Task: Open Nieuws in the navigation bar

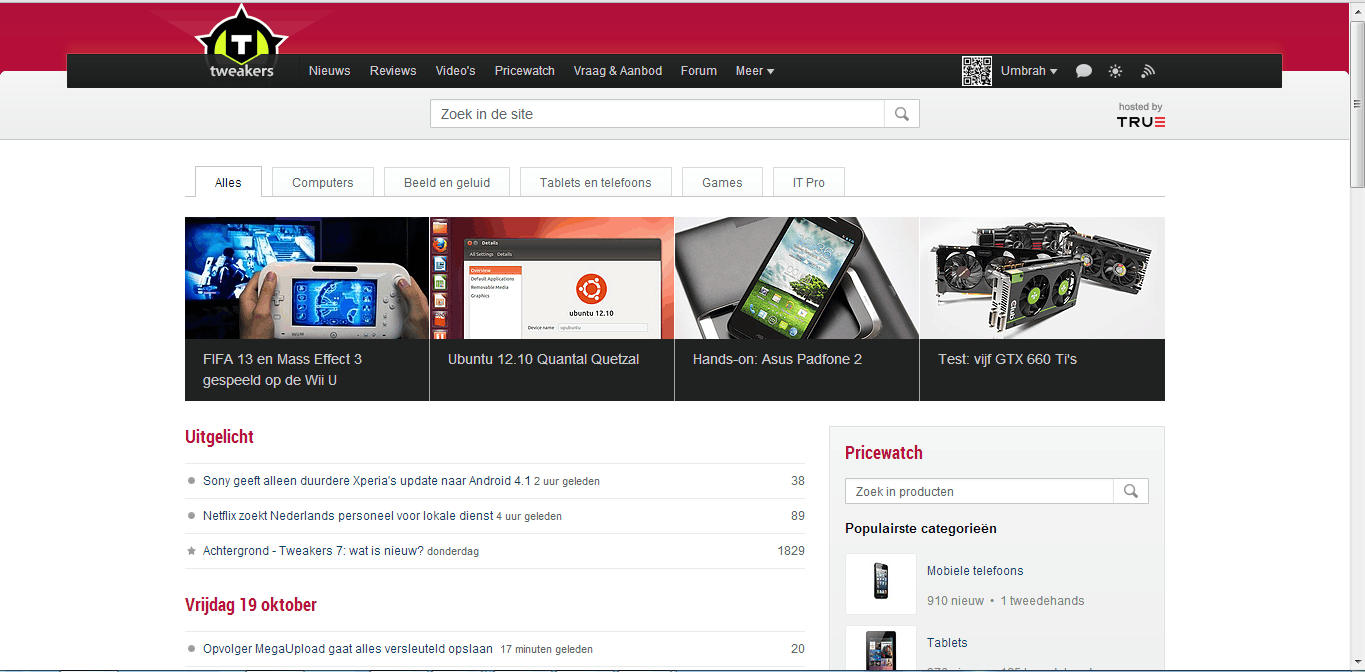Action: 329,71
